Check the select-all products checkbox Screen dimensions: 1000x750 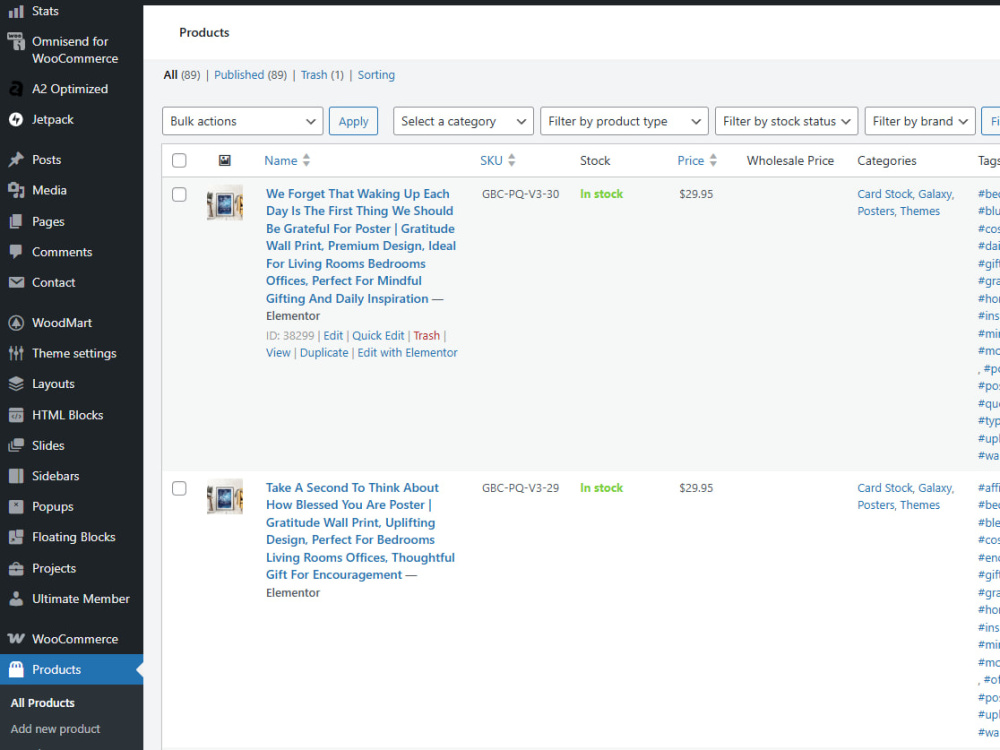[x=179, y=160]
